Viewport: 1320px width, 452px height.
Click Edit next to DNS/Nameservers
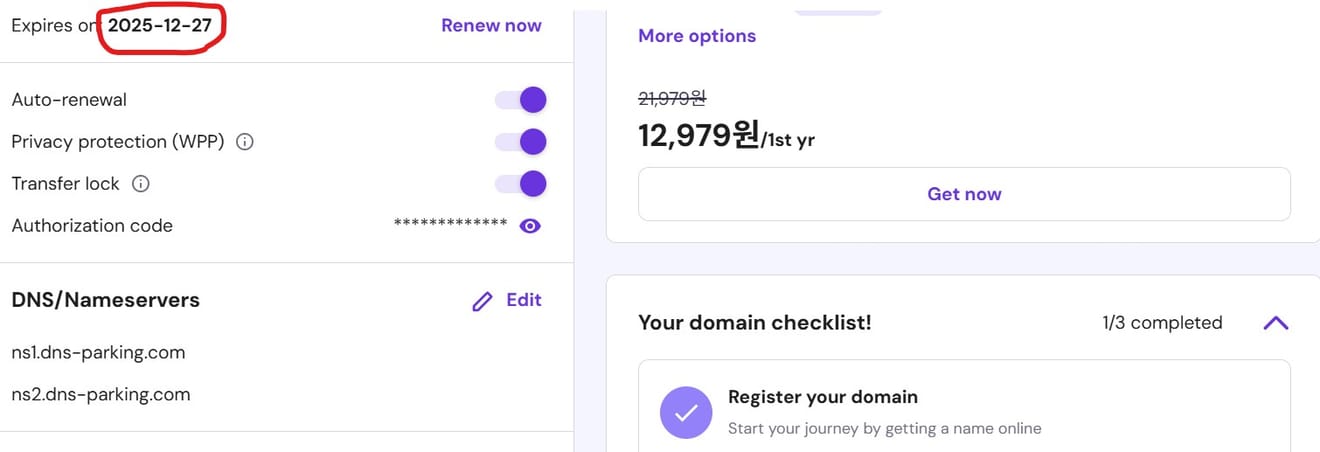(524, 300)
